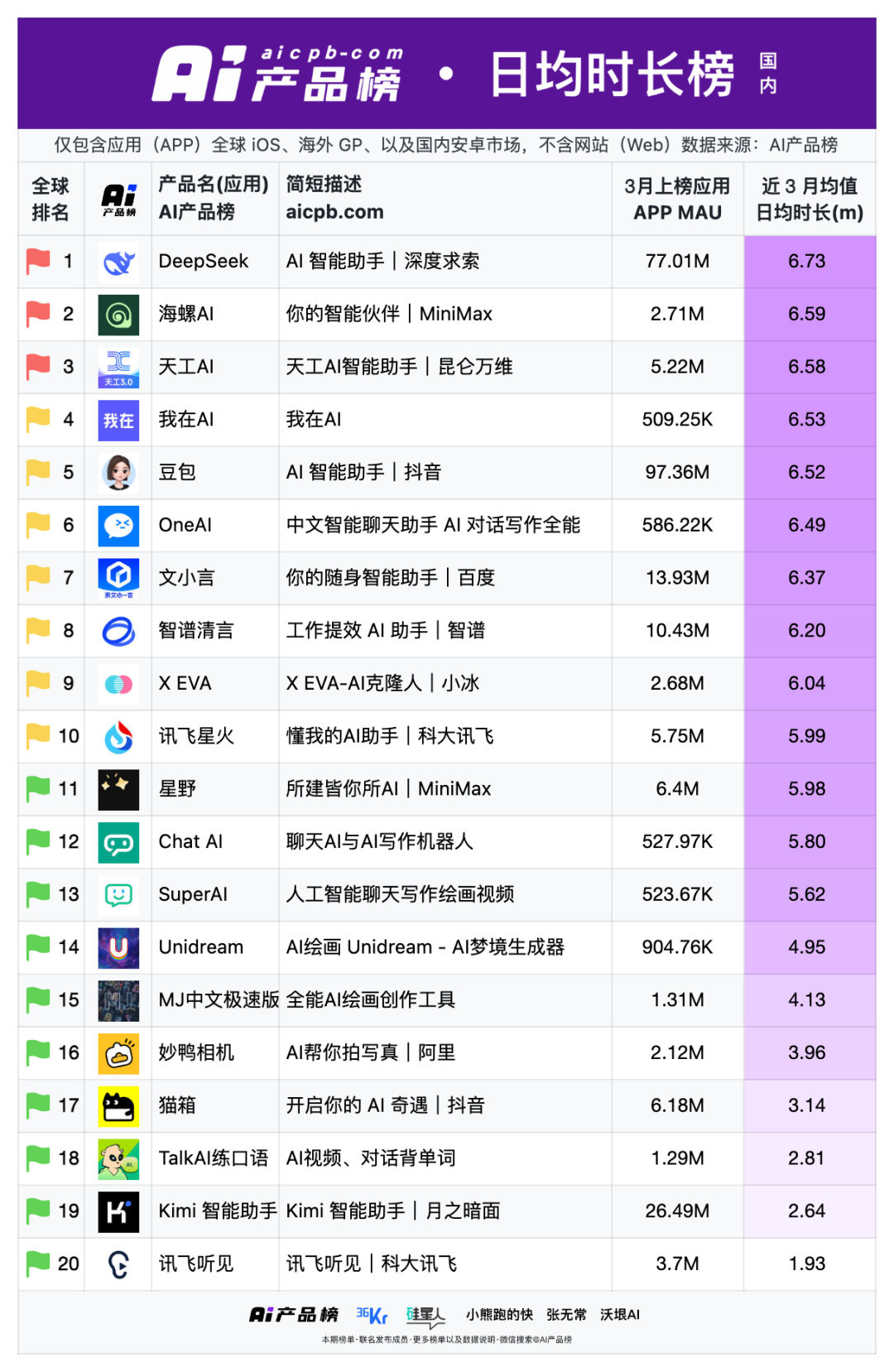Click the Kimi black K icon

click(118, 1212)
